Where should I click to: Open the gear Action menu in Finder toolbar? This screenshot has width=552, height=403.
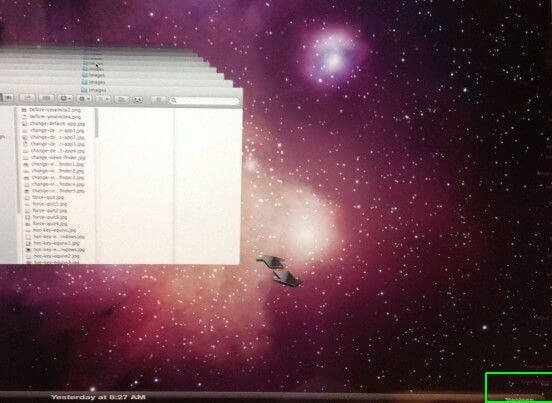84,99
